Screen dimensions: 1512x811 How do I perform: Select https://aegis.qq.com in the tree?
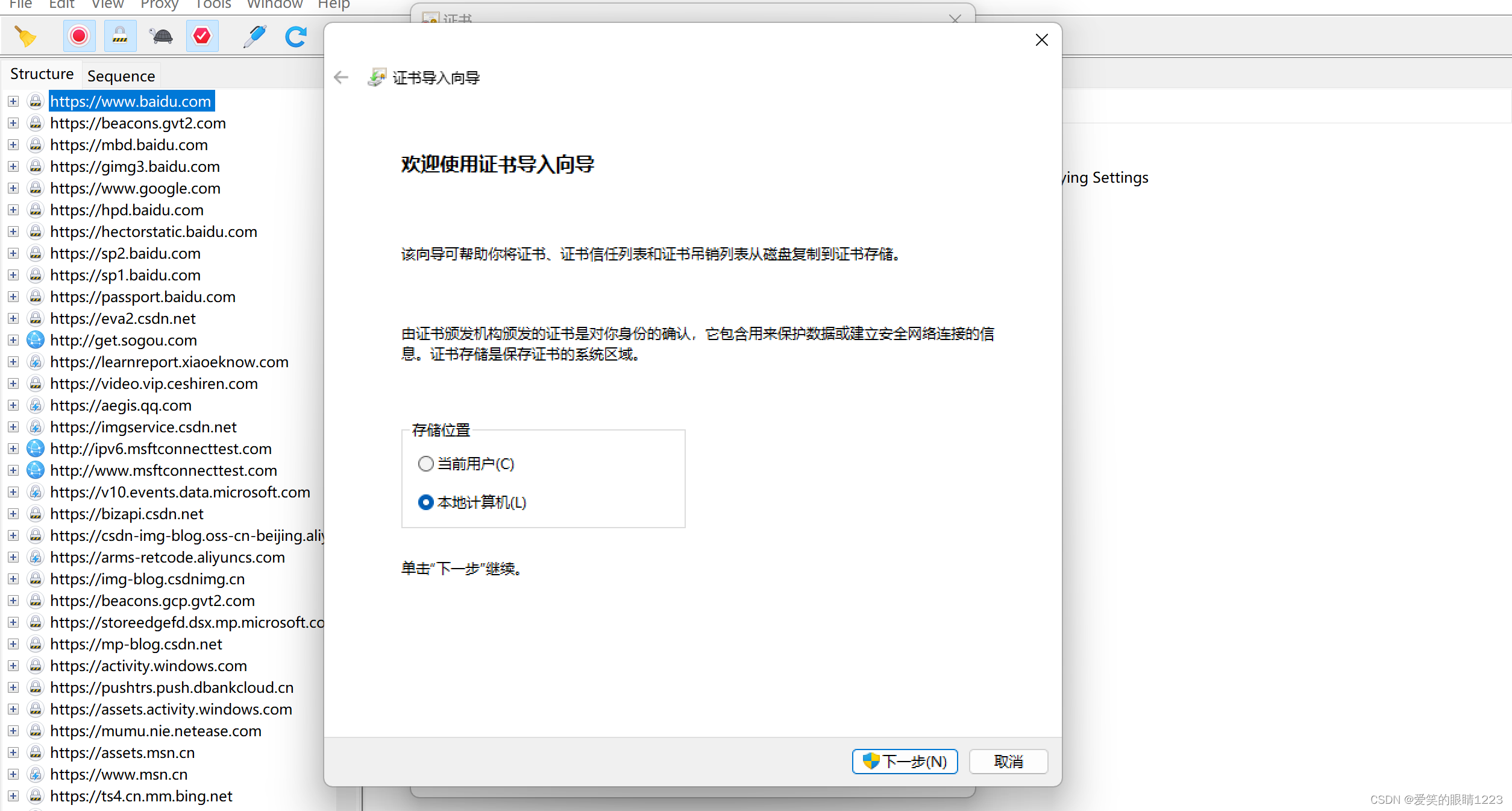pos(121,405)
